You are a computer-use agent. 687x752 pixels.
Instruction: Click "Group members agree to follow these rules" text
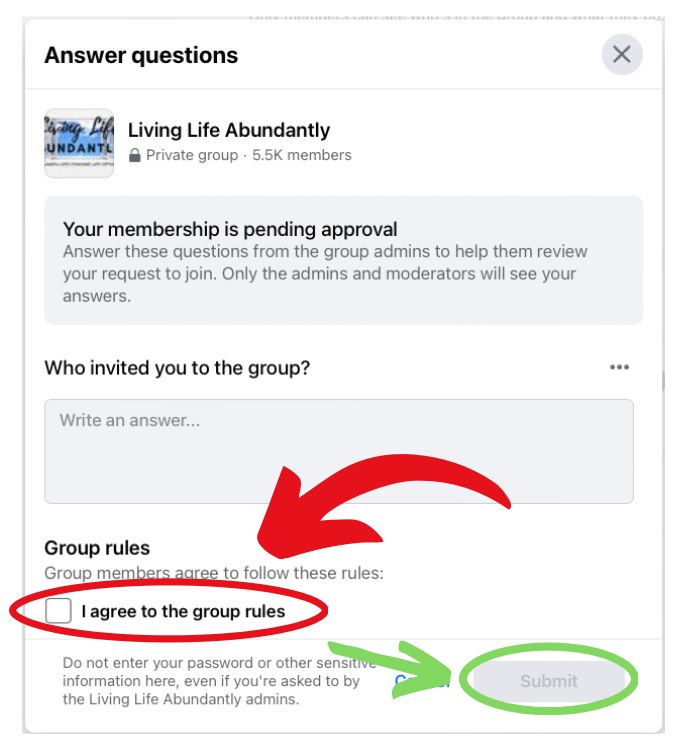pyautogui.click(x=214, y=573)
